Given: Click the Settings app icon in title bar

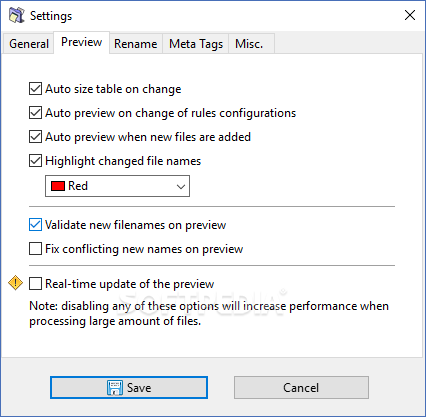Looking at the screenshot, I should click(x=17, y=15).
